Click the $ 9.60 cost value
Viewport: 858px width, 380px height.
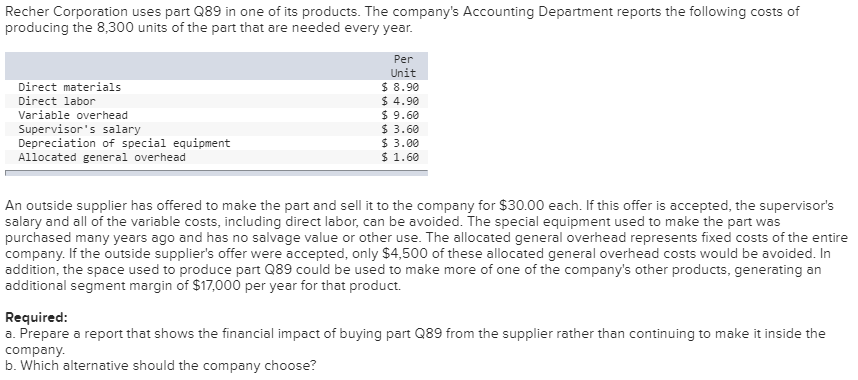[400, 116]
